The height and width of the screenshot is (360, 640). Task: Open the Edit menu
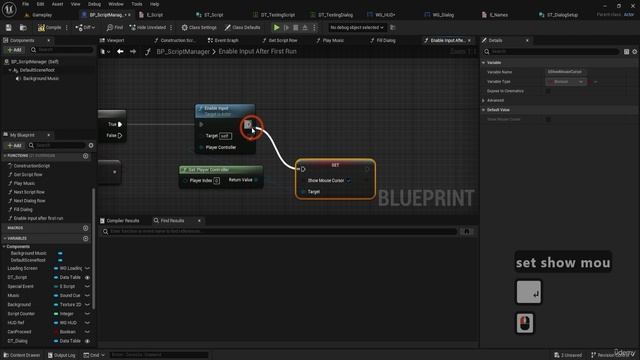coord(40,4)
